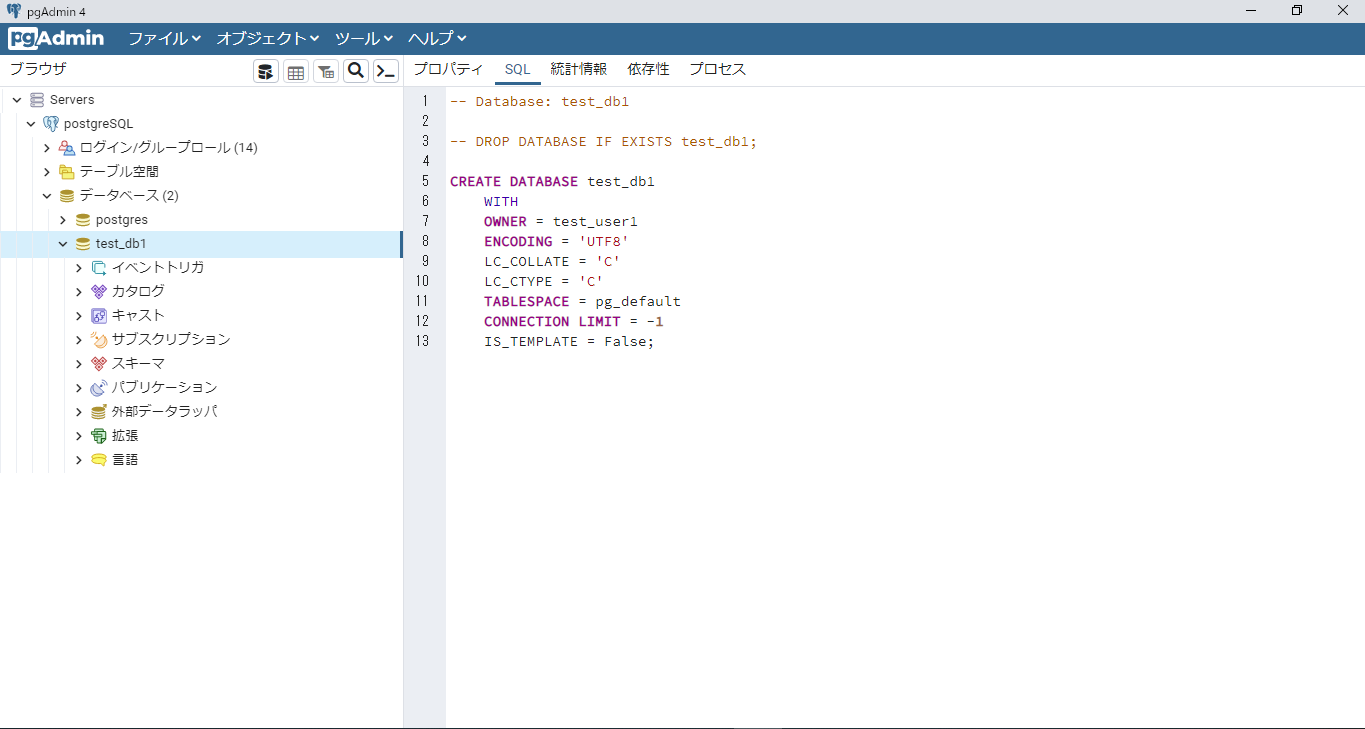The image size is (1365, 729).
Task: Click 'TABLESPACE = pg_default' SQL line
Action: (x=582, y=301)
